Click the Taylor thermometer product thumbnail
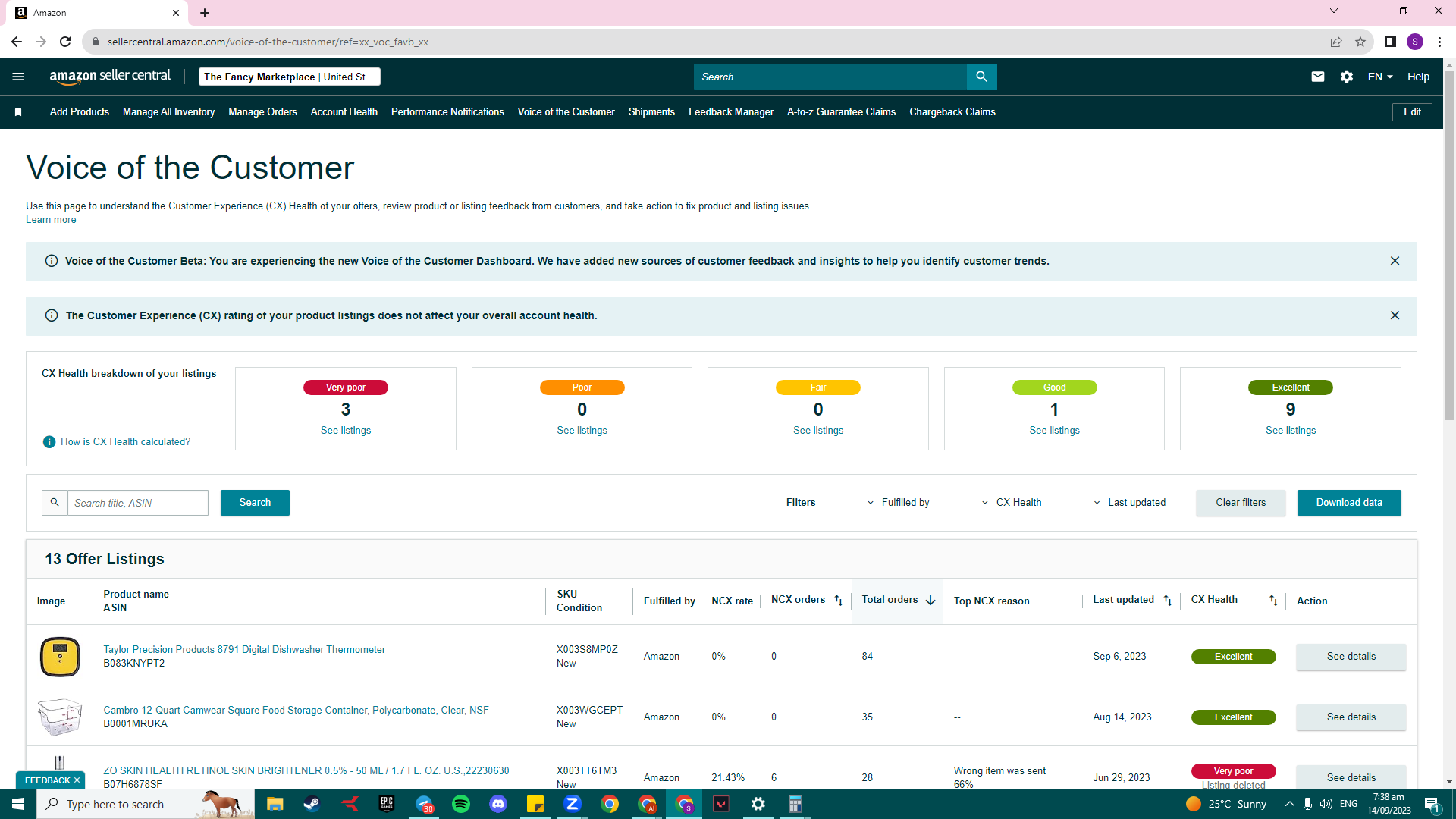Screen dimensions: 1456x819 point(60,657)
